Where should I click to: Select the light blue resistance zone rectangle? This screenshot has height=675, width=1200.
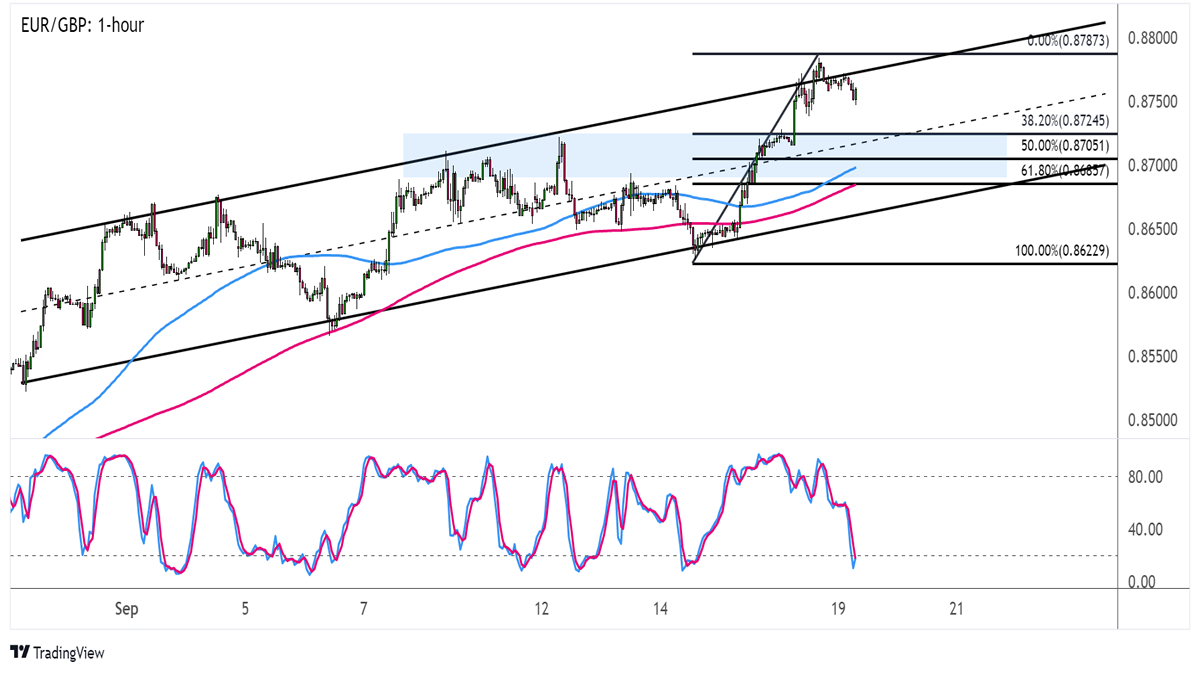click(705, 155)
